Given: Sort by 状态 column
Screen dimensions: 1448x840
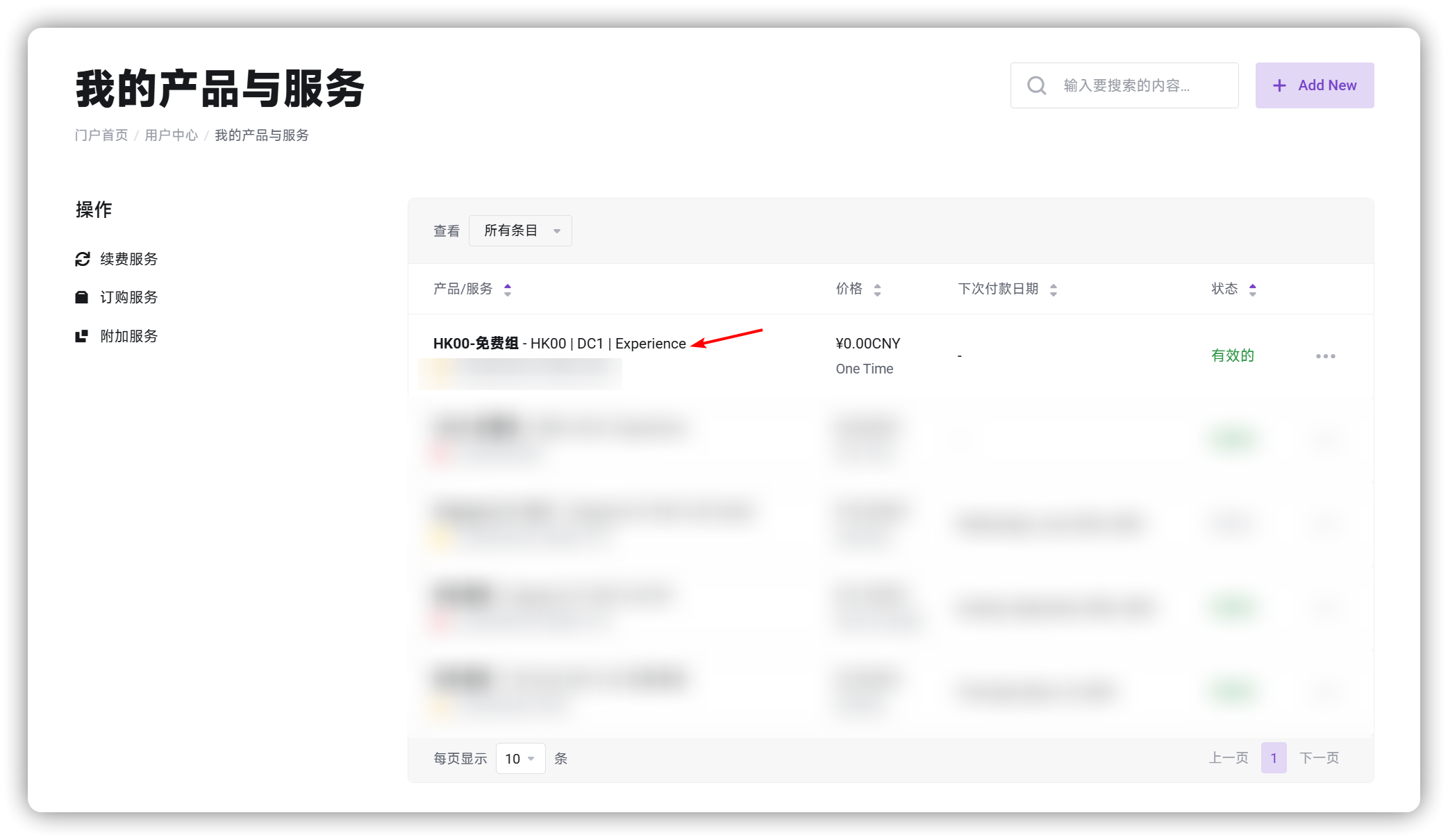Looking at the screenshot, I should pyautogui.click(x=1234, y=289).
